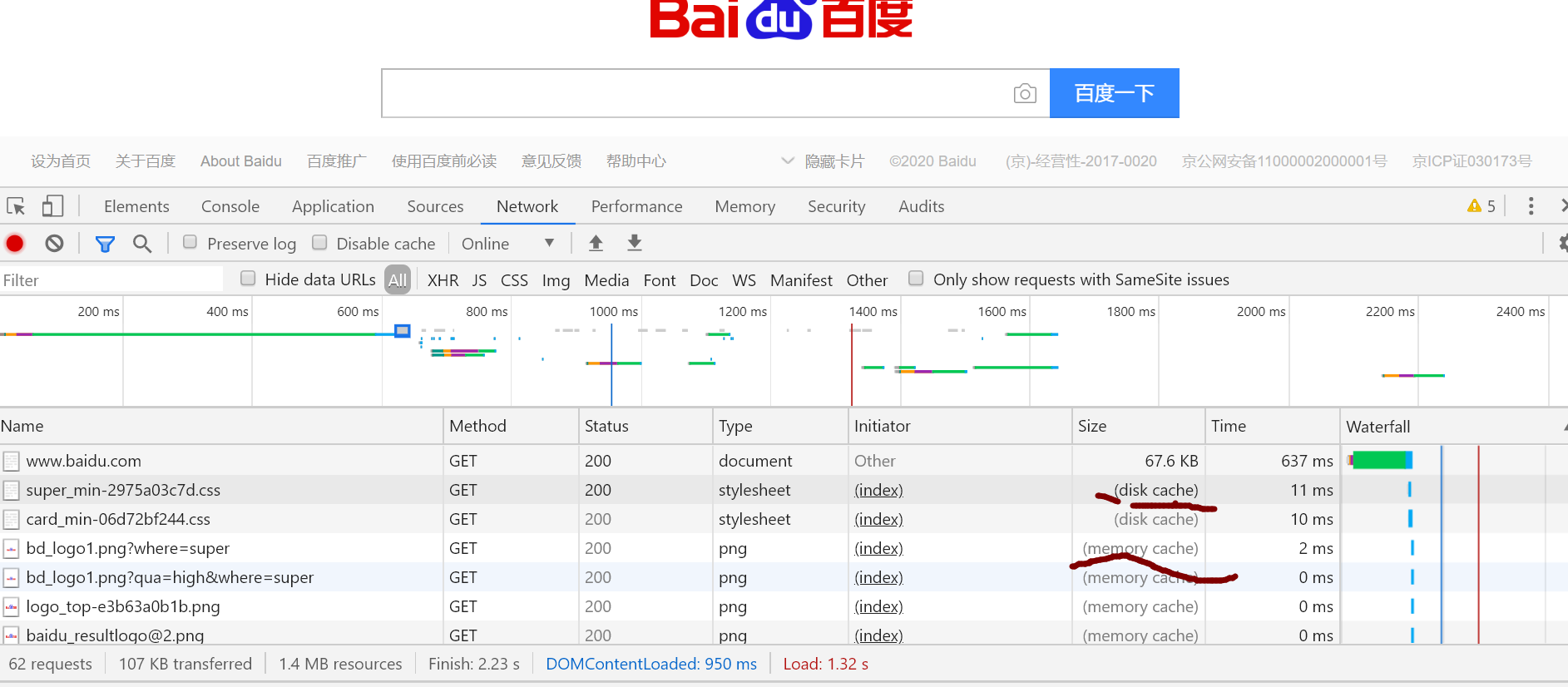Viewport: 1568px width, 687px height.
Task: Import HAR file with upload arrow
Action: (596, 243)
